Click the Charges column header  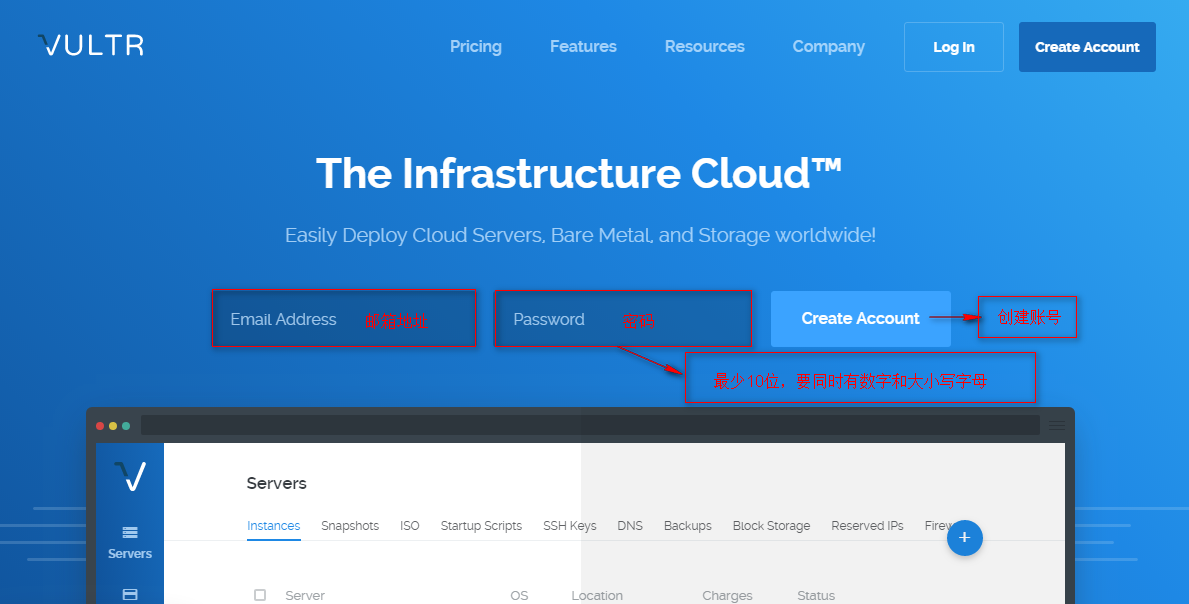tap(727, 596)
